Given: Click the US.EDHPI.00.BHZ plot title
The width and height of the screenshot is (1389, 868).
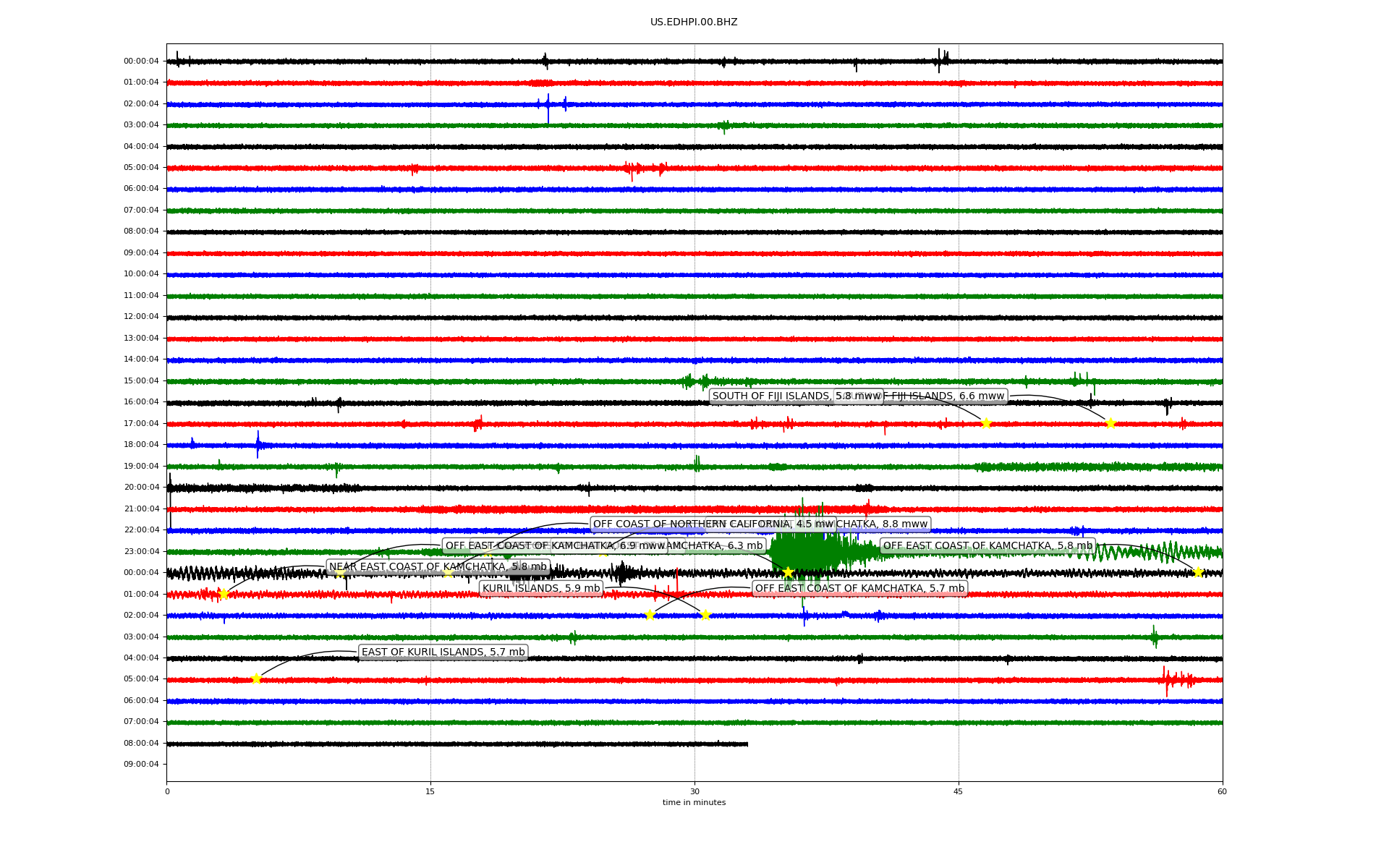Looking at the screenshot, I should [694, 22].
